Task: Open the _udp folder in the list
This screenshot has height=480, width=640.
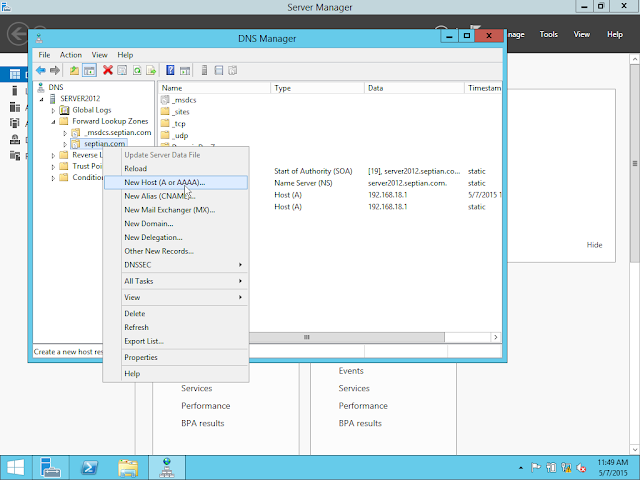Action: click(x=175, y=136)
